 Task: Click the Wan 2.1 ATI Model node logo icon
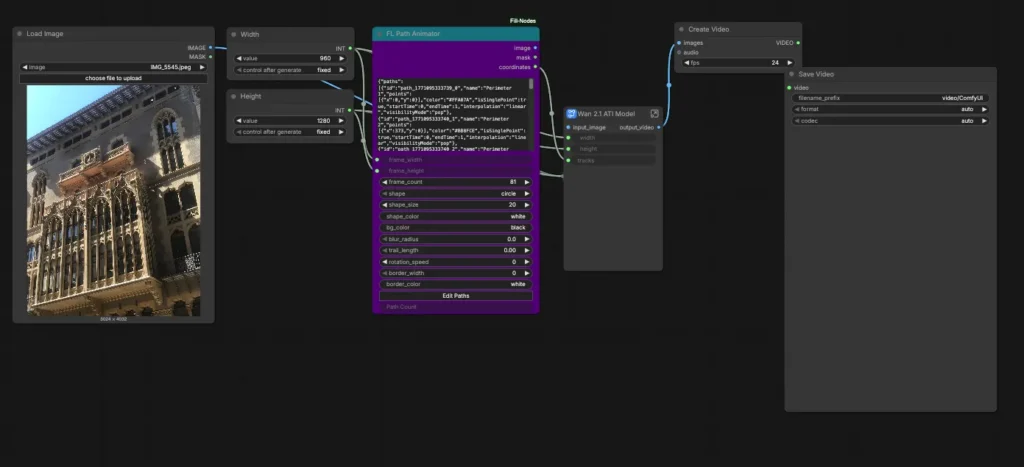point(573,114)
